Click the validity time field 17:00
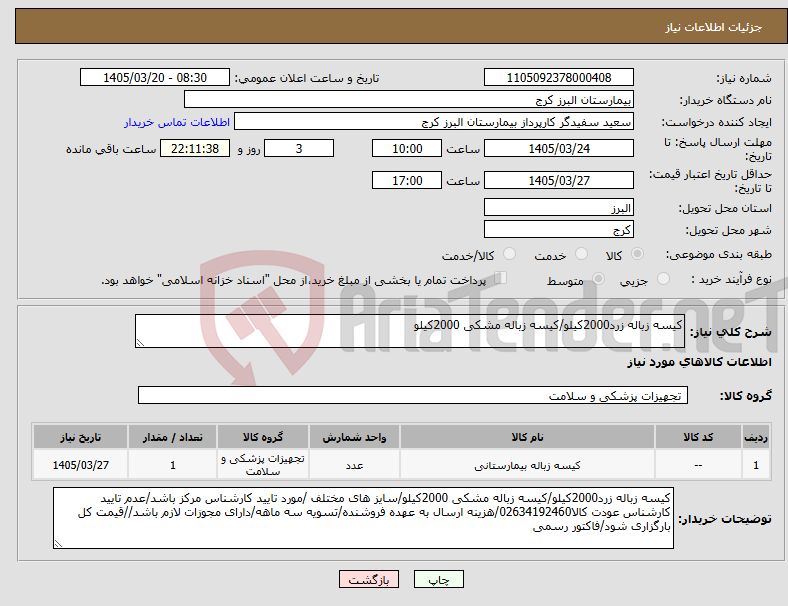The height and width of the screenshot is (606, 788). (407, 180)
